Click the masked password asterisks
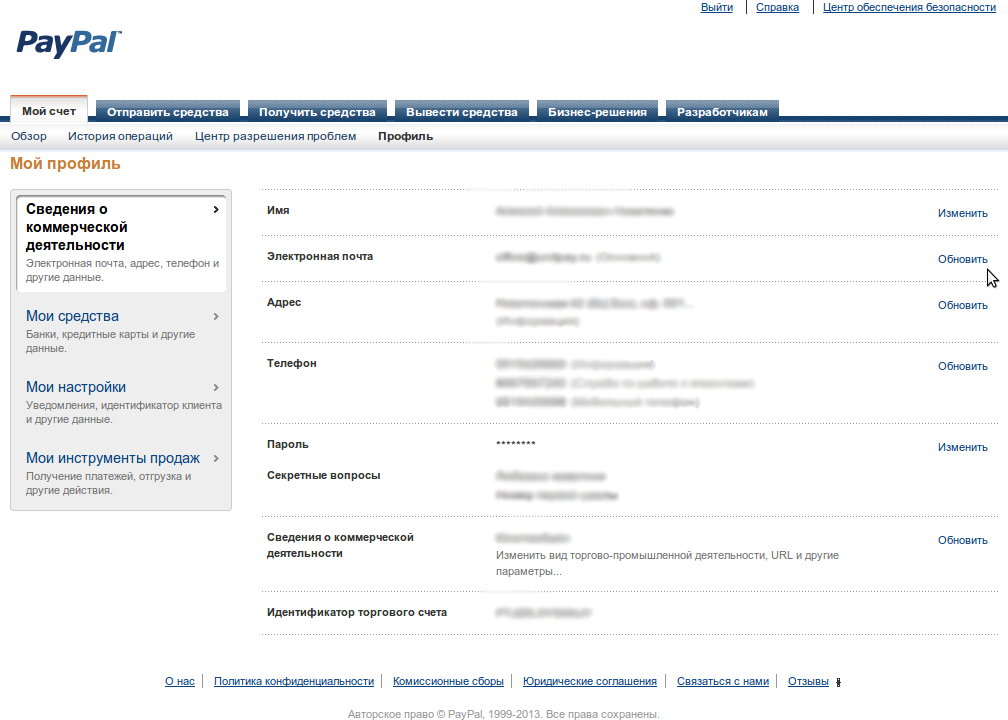This screenshot has width=1008, height=720. [x=516, y=444]
